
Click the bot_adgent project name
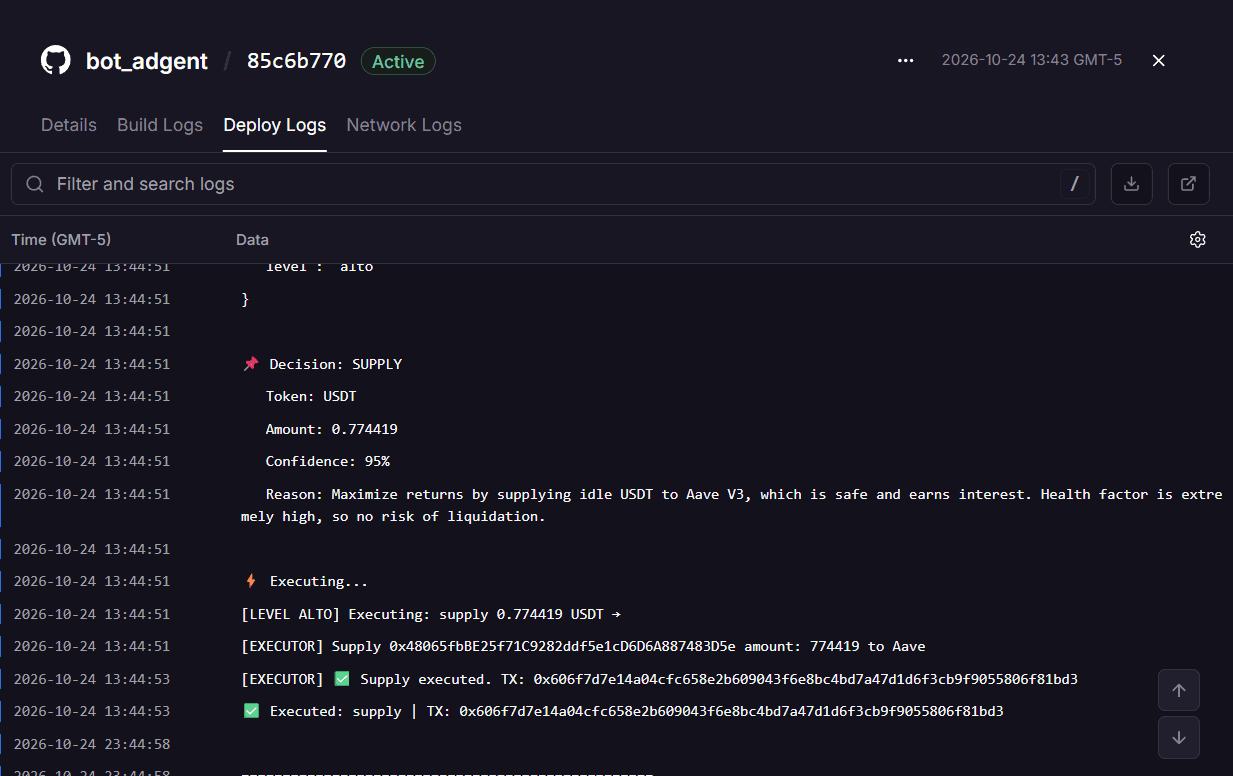click(x=147, y=61)
